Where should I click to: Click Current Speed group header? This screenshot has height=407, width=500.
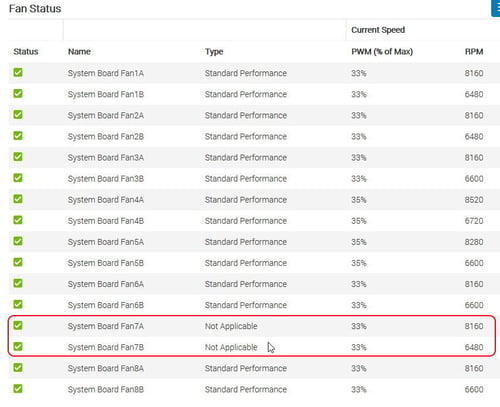point(378,30)
